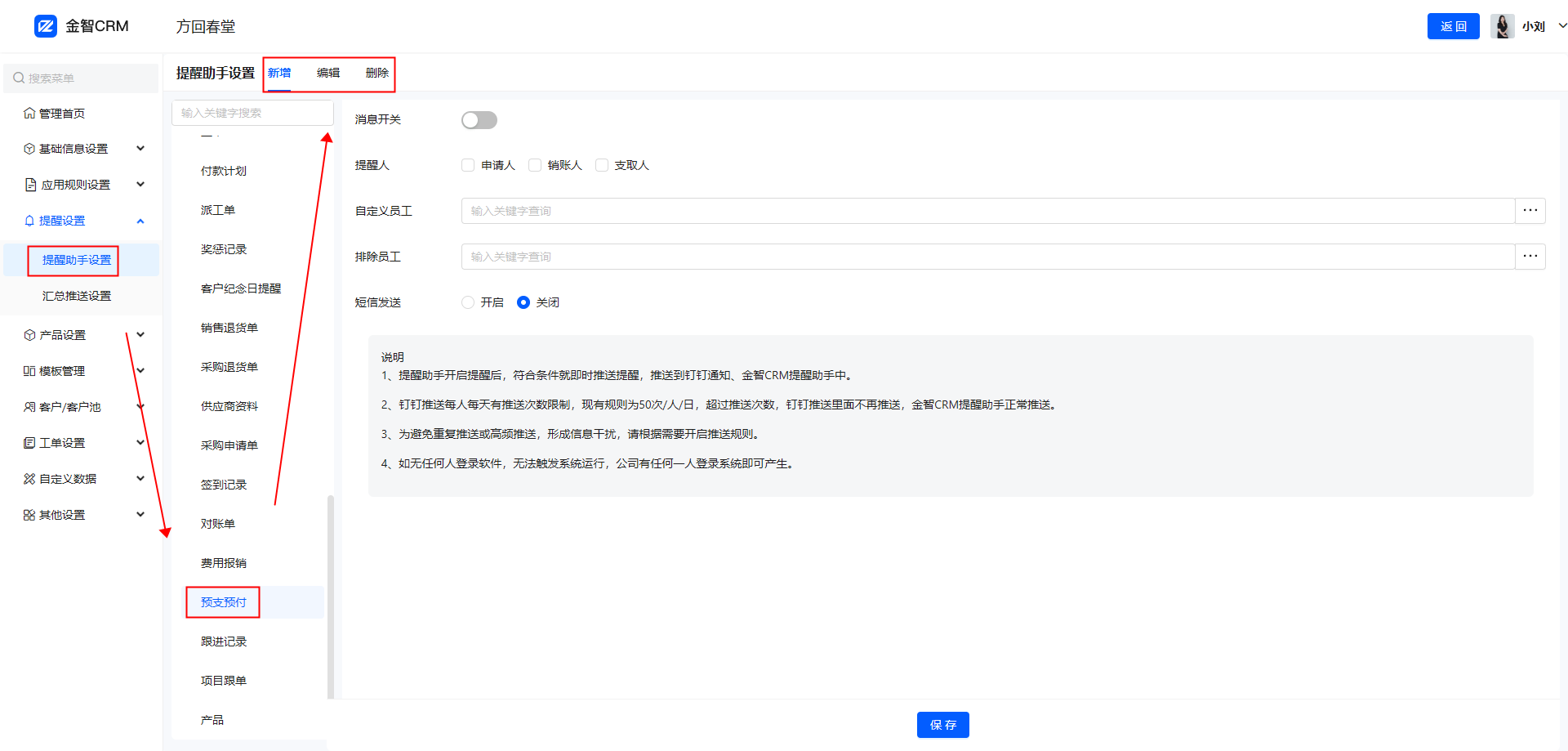Image resolution: width=1568 pixels, height=751 pixels.
Task: Collapse the 提醒设置 menu chevron
Action: [140, 221]
